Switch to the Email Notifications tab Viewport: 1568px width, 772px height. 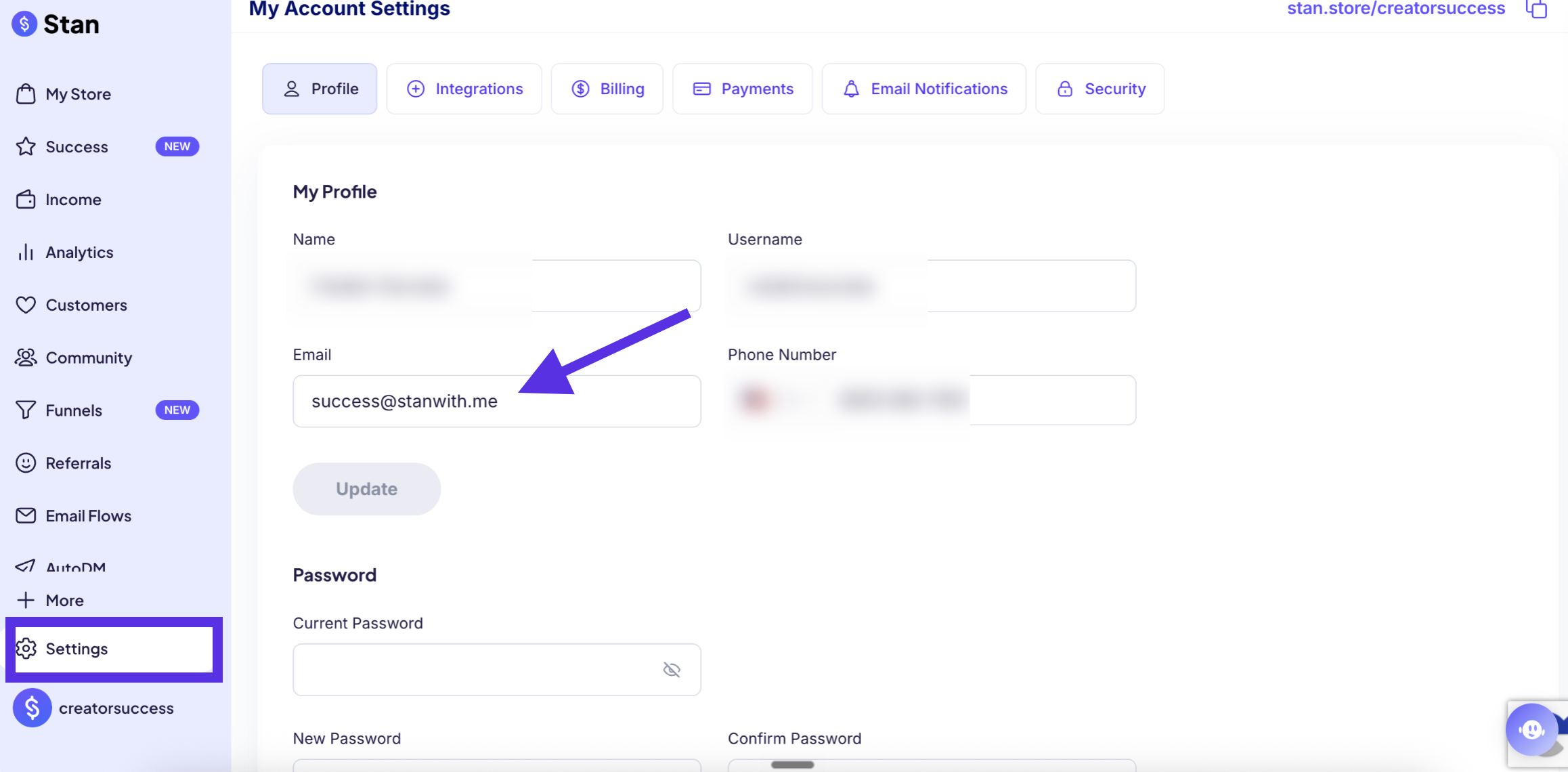(x=924, y=89)
